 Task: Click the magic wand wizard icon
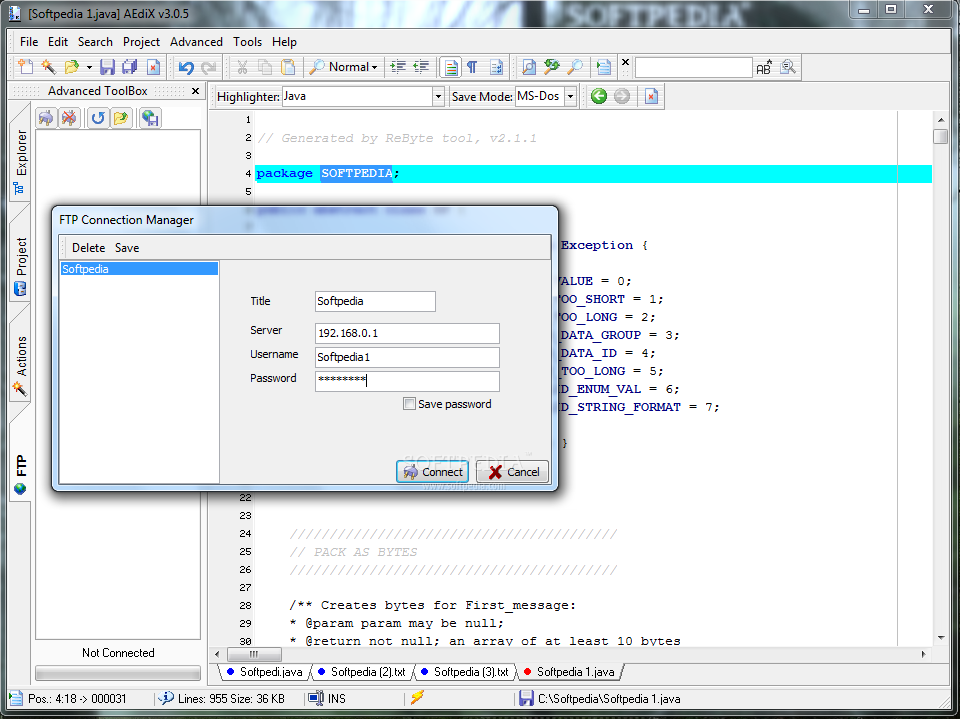tap(48, 67)
